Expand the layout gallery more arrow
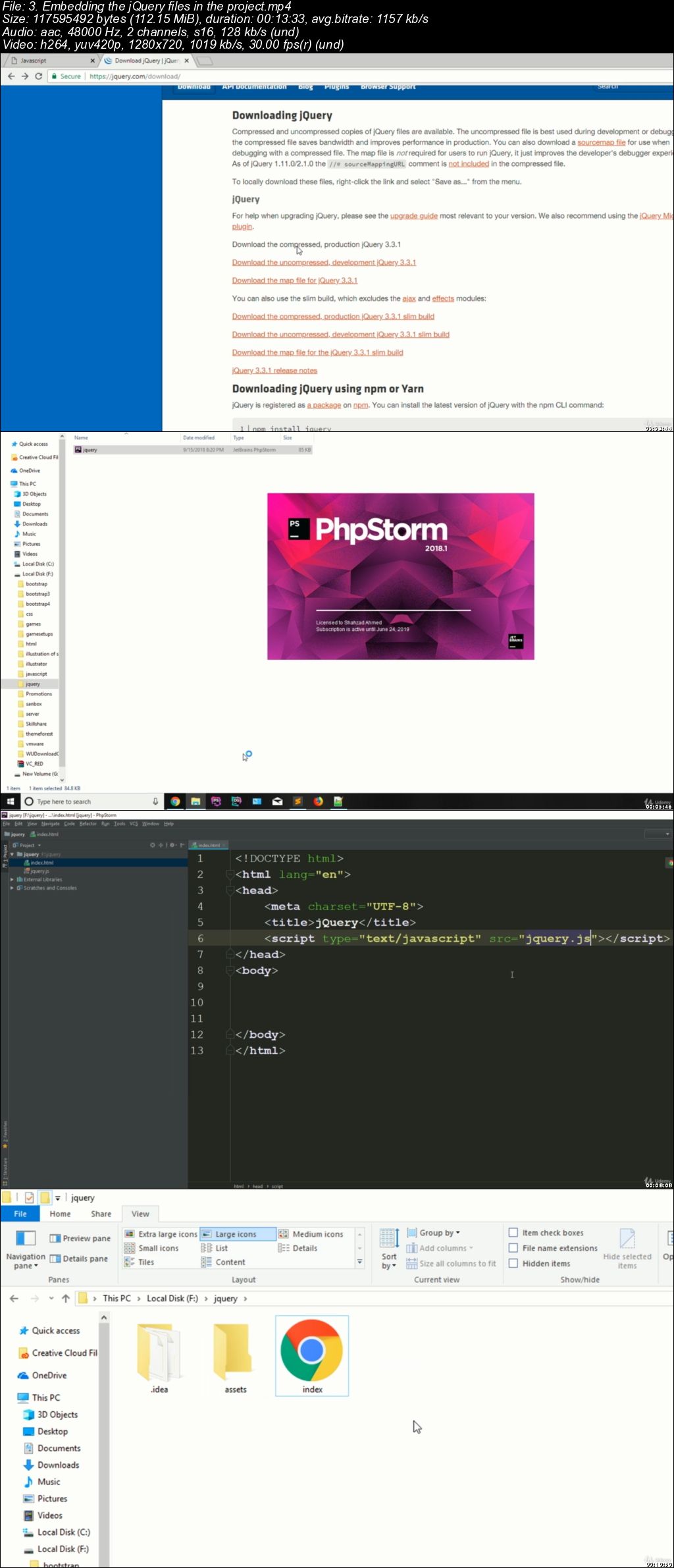The width and height of the screenshot is (674, 1568). tap(359, 1262)
